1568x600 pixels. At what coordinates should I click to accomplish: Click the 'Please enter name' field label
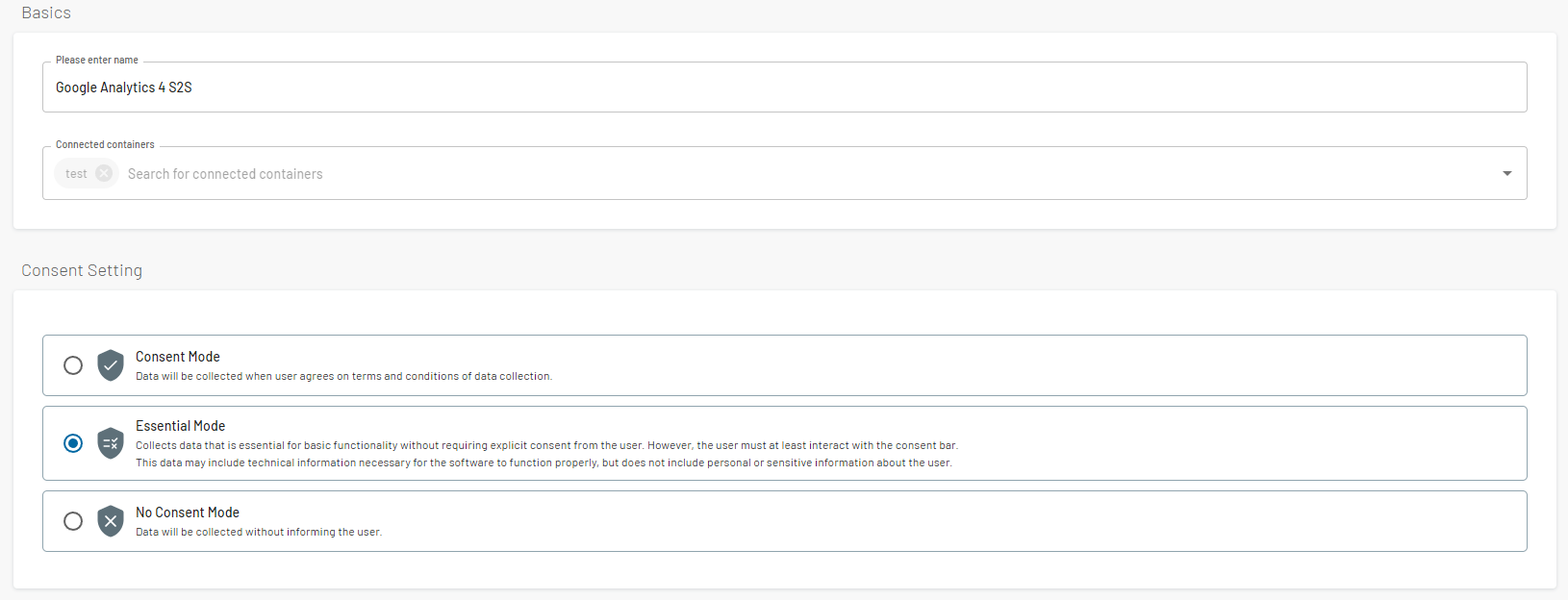coord(97,60)
